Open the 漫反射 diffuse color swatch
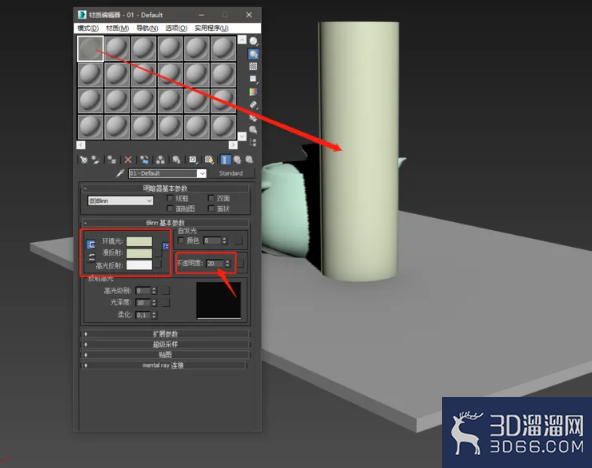This screenshot has height=468, width=592. (x=139, y=253)
